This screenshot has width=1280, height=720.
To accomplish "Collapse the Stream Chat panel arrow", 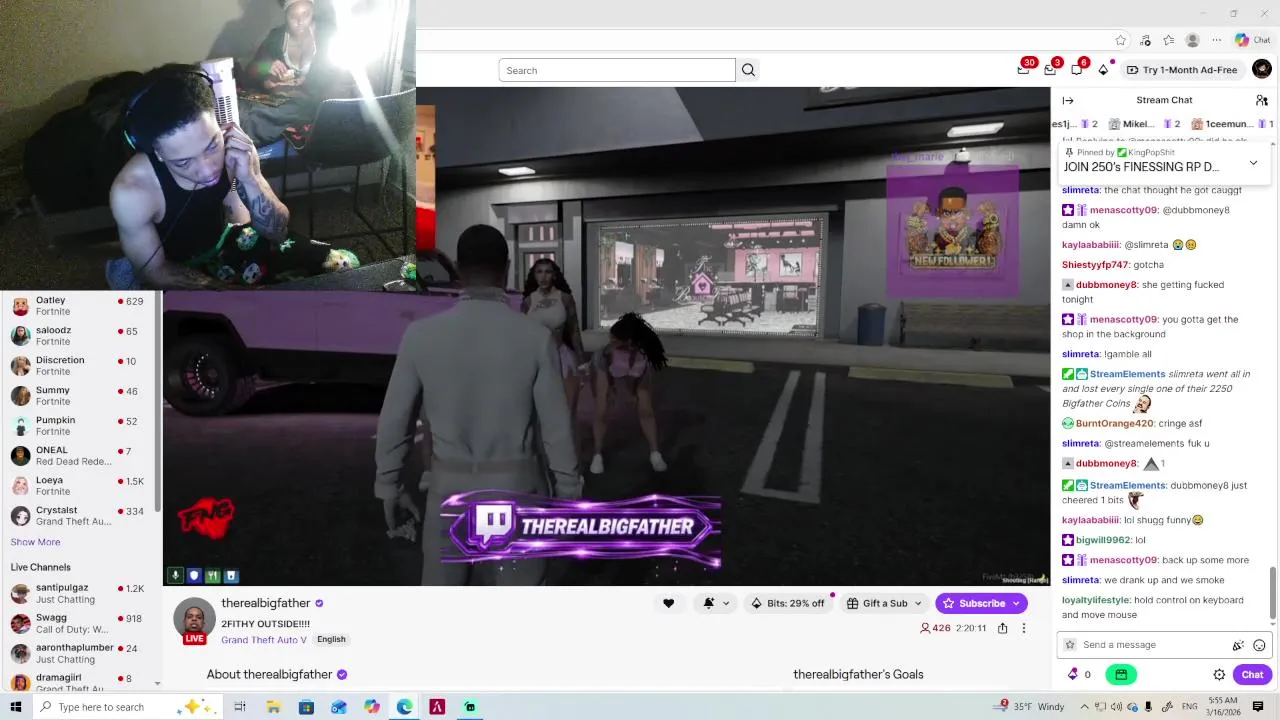I will pos(1068,100).
